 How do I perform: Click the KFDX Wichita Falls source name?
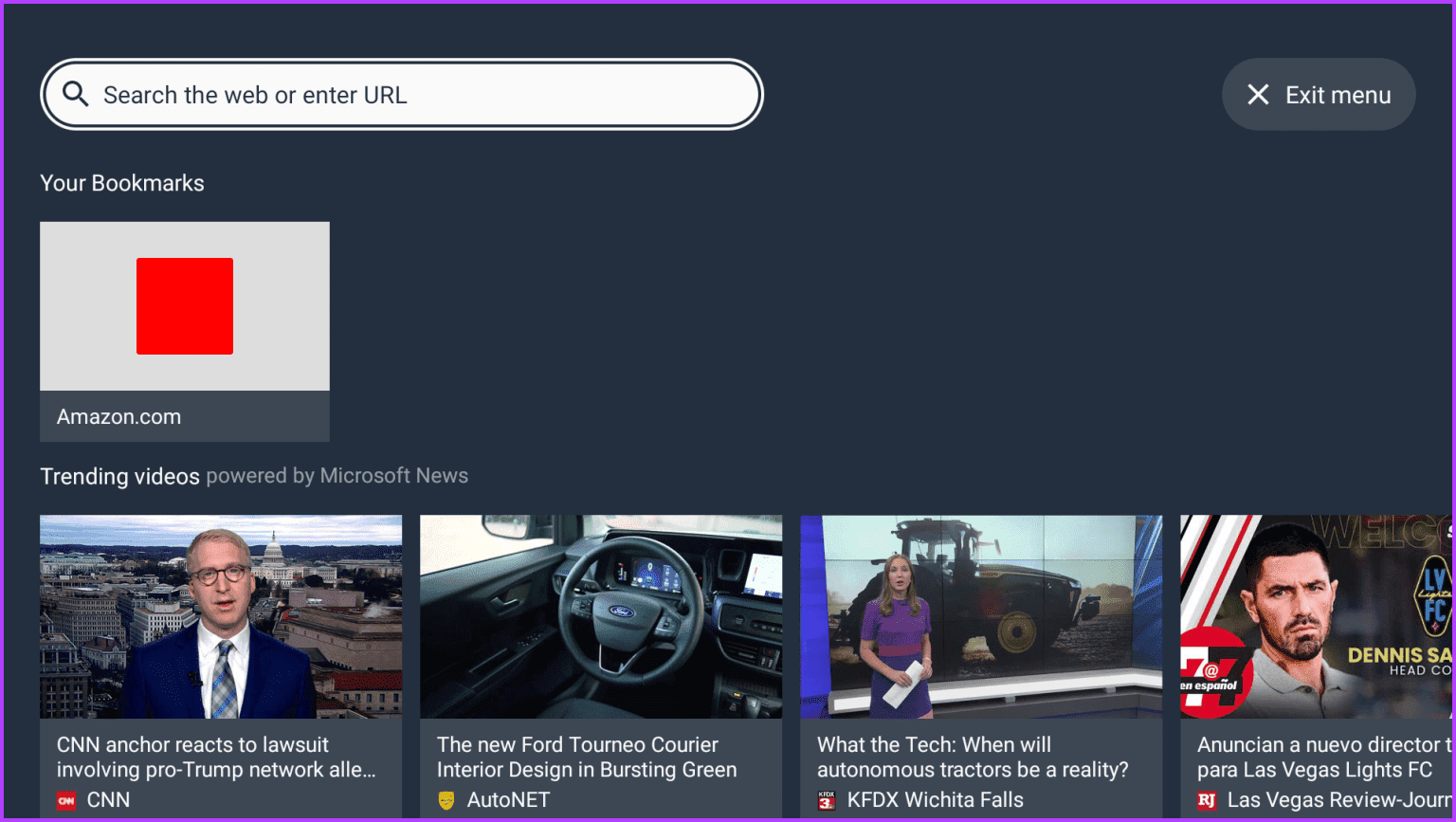[935, 800]
